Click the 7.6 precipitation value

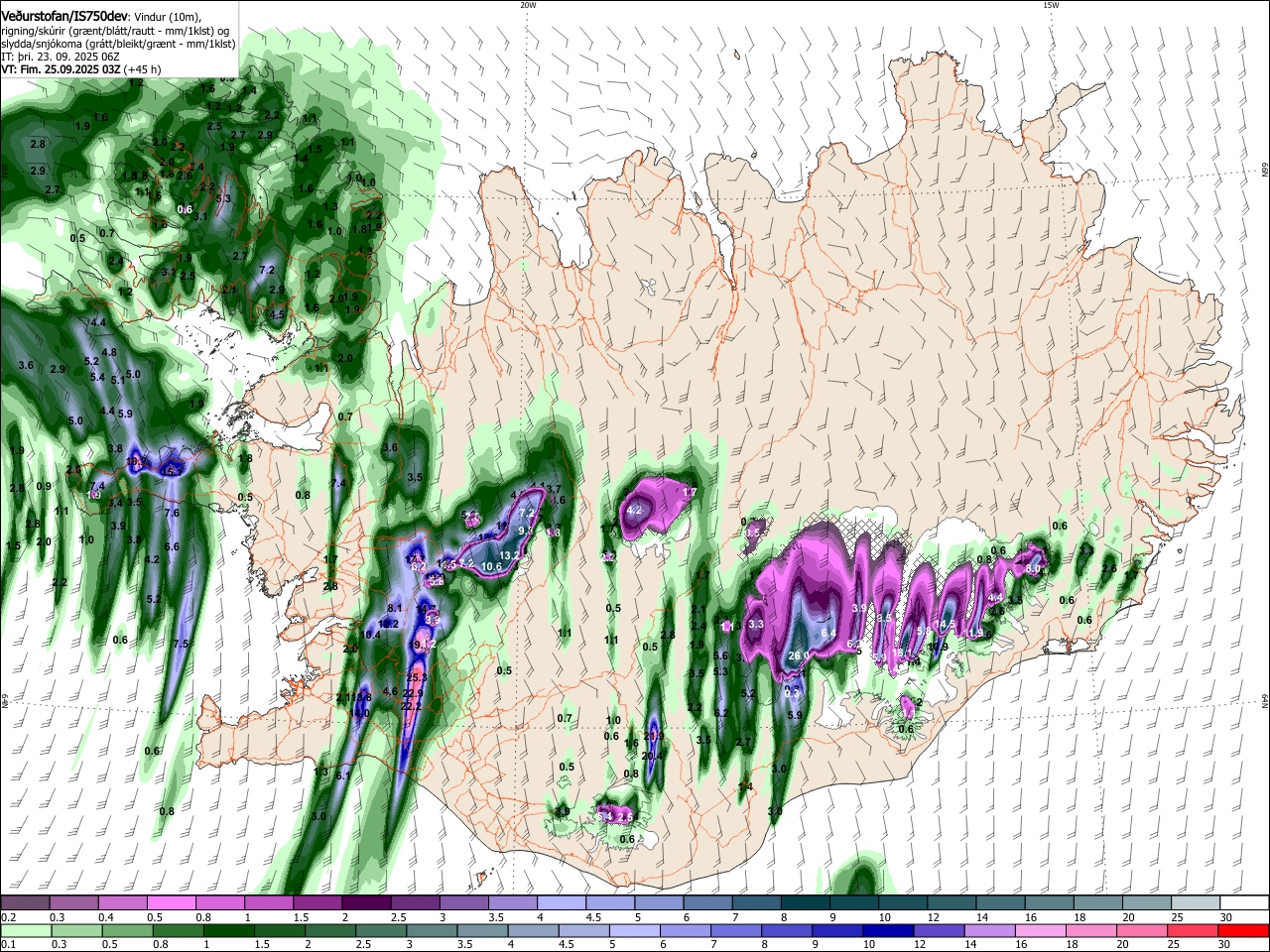point(172,513)
